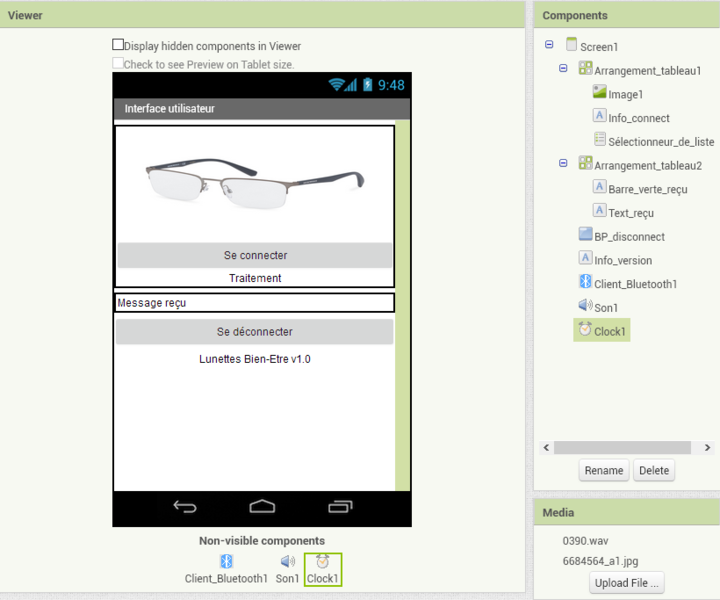Click the Components panel horizontal scrollbar

click(620, 447)
